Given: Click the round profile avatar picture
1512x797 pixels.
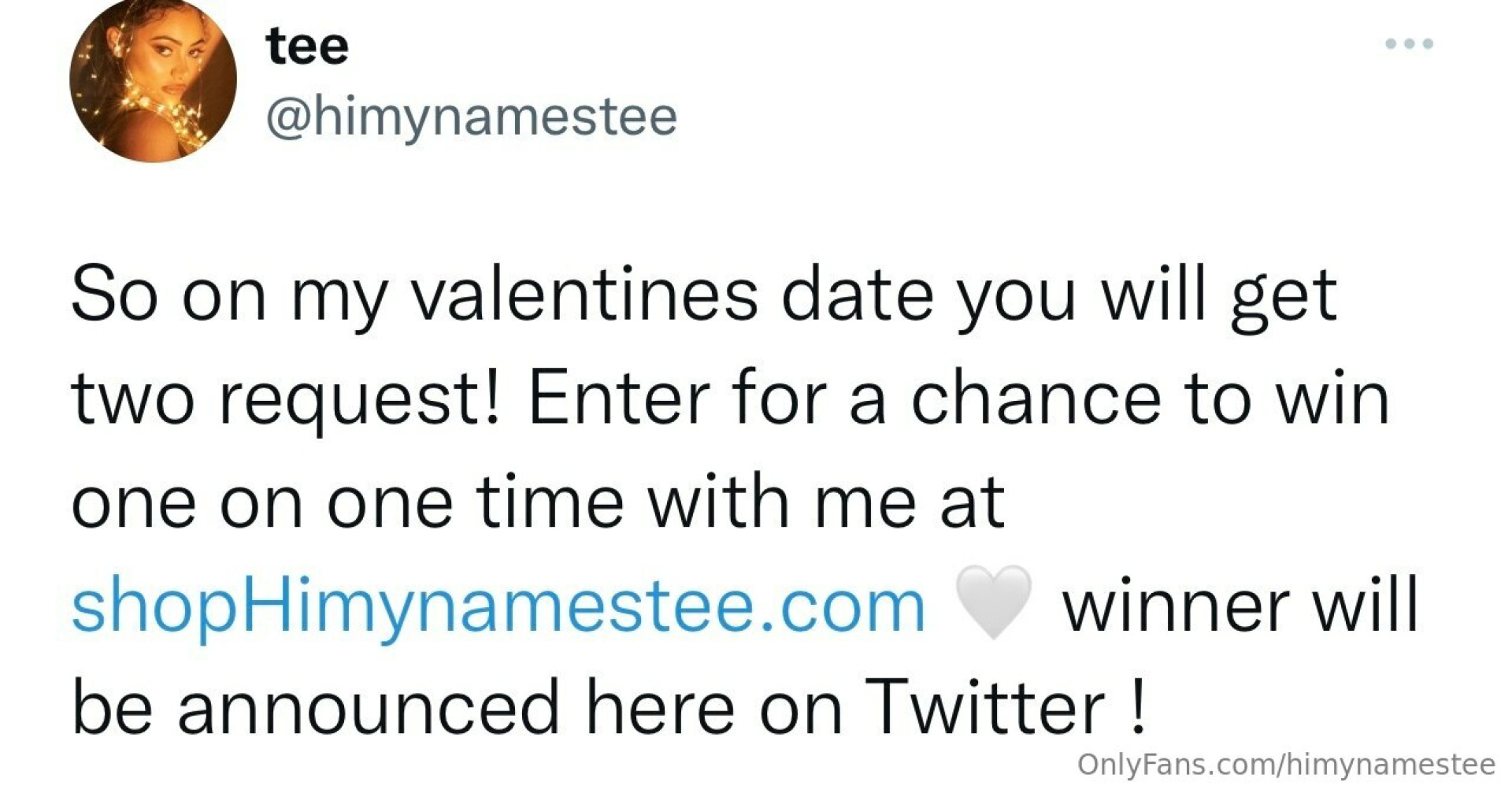Looking at the screenshot, I should (153, 80).
